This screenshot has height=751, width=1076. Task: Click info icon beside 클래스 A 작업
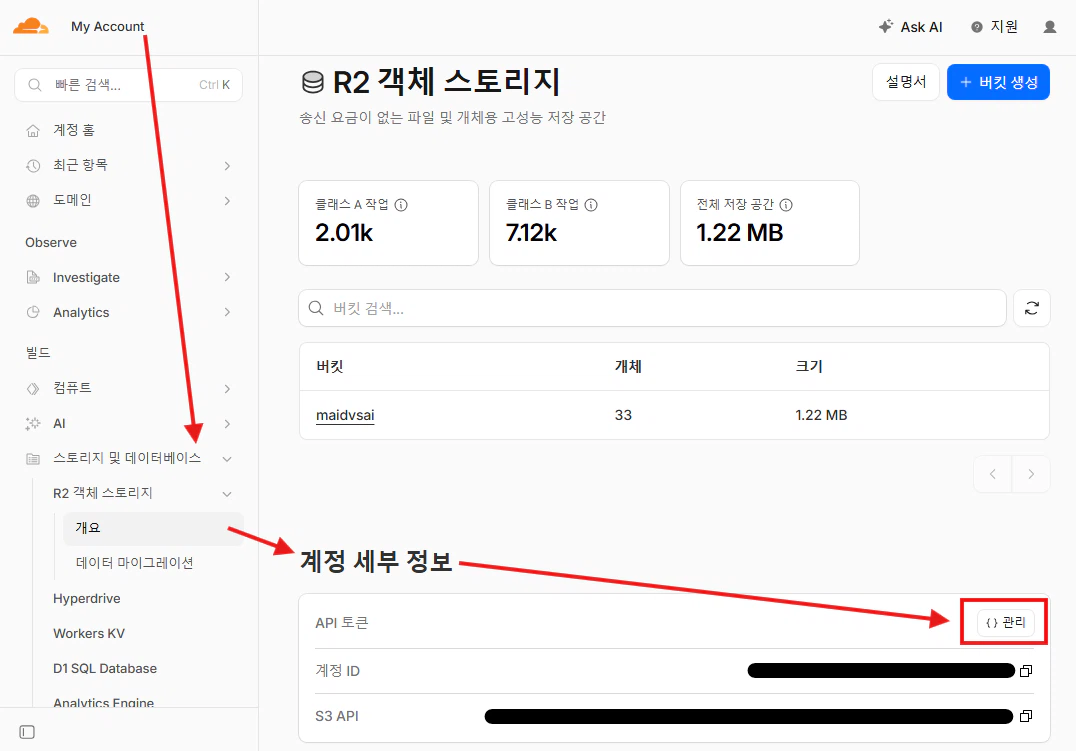(401, 205)
